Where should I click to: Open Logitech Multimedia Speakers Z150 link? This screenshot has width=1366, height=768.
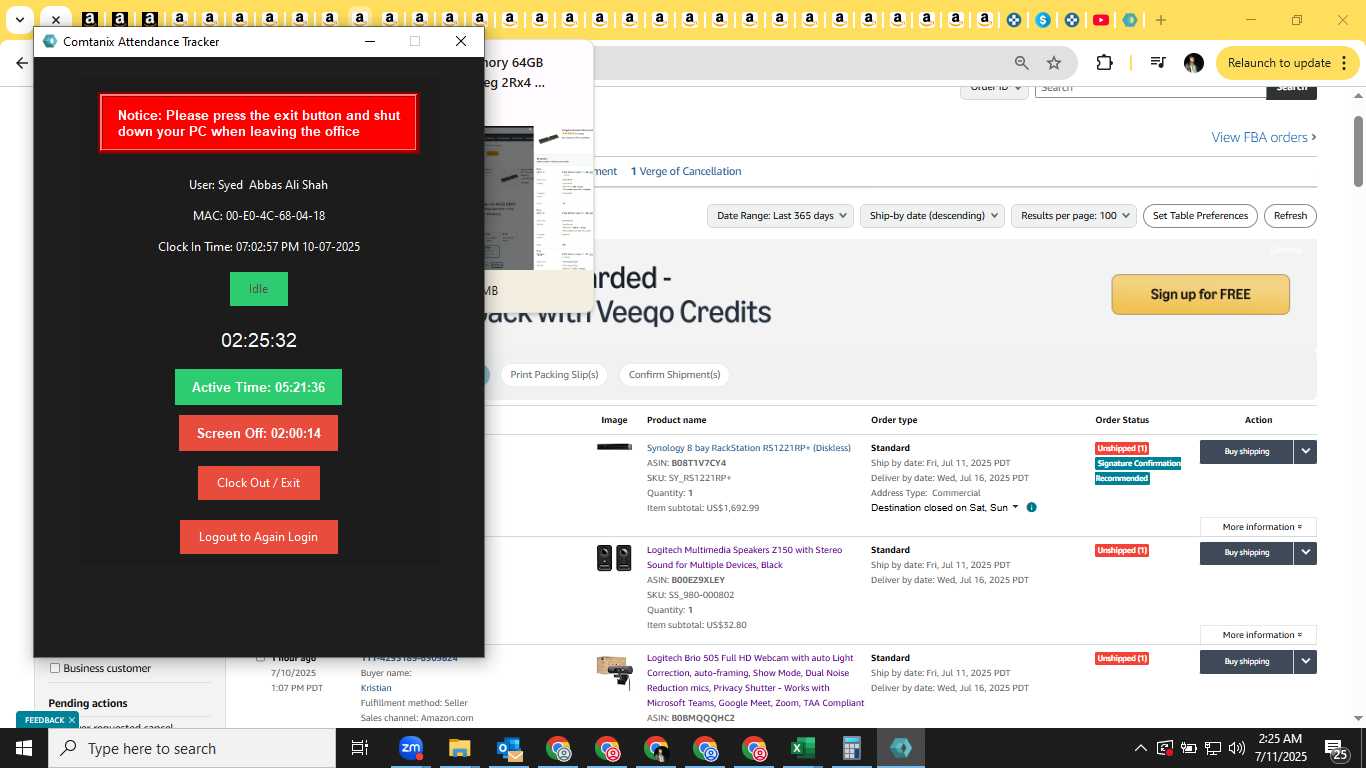[745, 557]
